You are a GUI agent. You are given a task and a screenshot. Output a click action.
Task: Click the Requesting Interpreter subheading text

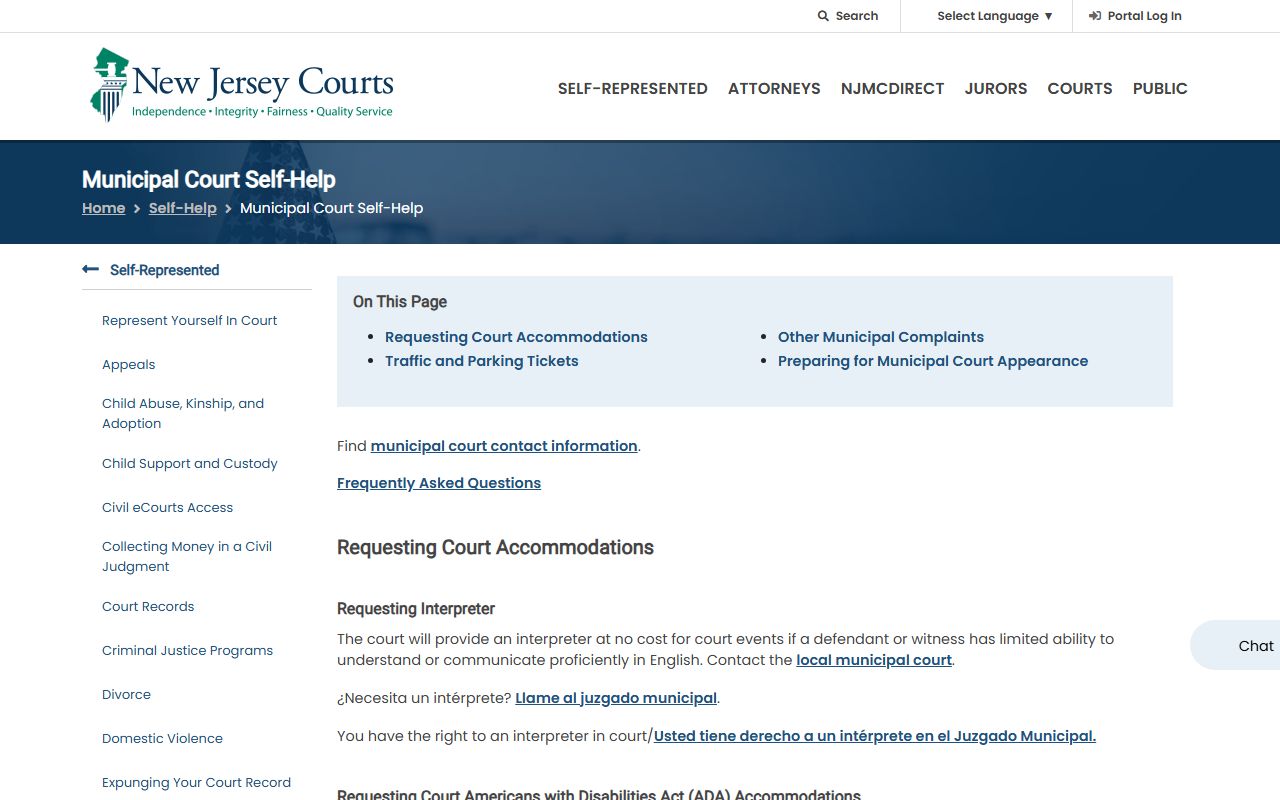click(416, 609)
